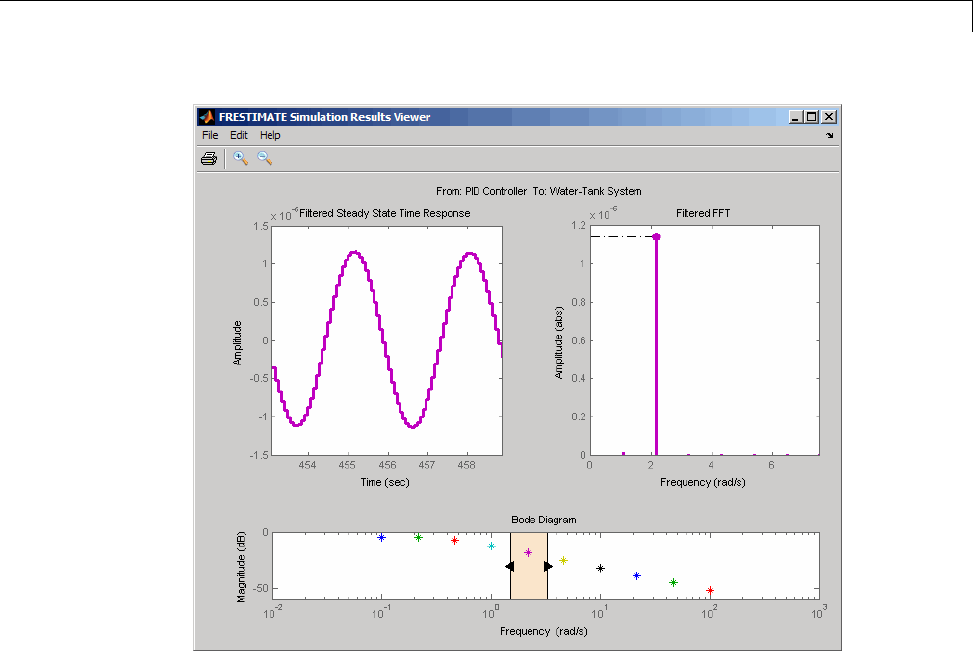
Task: Click the 'Magnitude (dB)' axis label
Action: point(241,567)
